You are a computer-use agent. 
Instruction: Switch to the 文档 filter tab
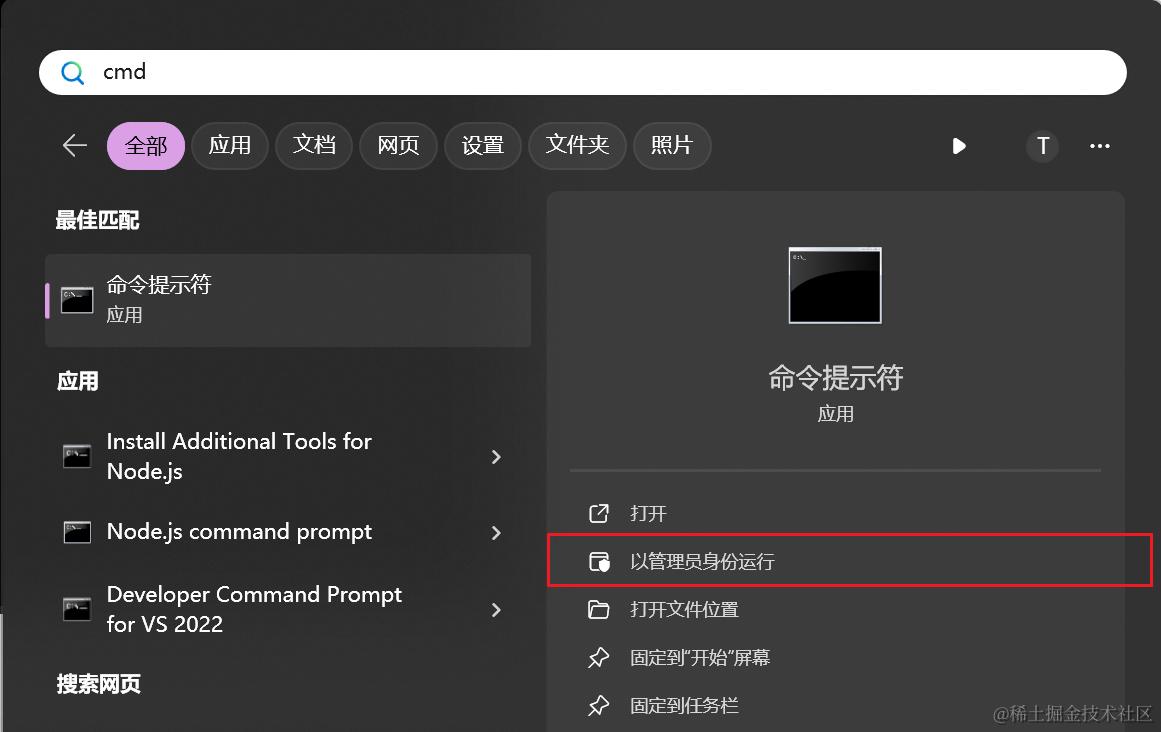(x=314, y=146)
